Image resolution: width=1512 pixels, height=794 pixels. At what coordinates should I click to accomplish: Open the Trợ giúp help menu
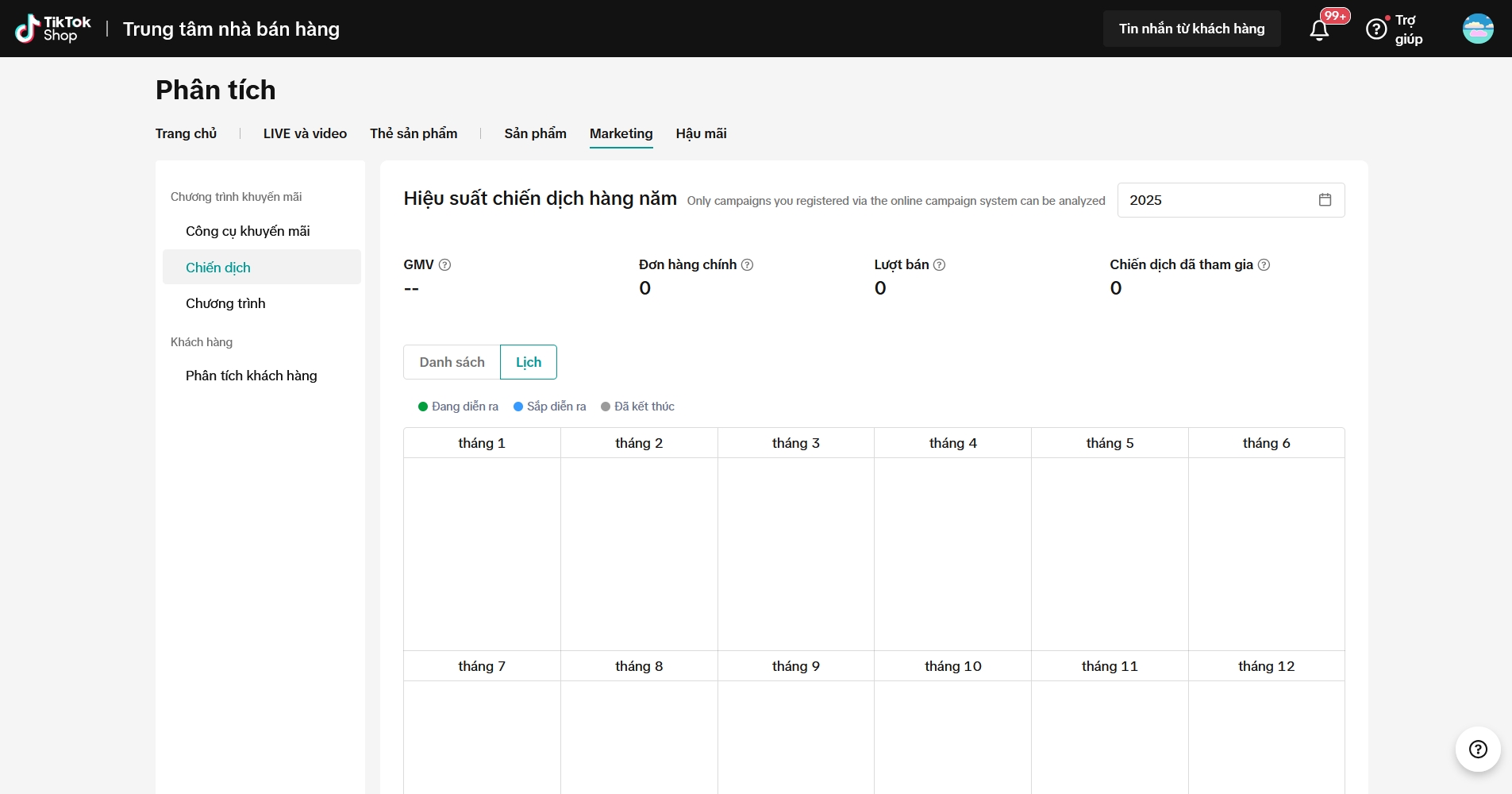pos(1395,29)
